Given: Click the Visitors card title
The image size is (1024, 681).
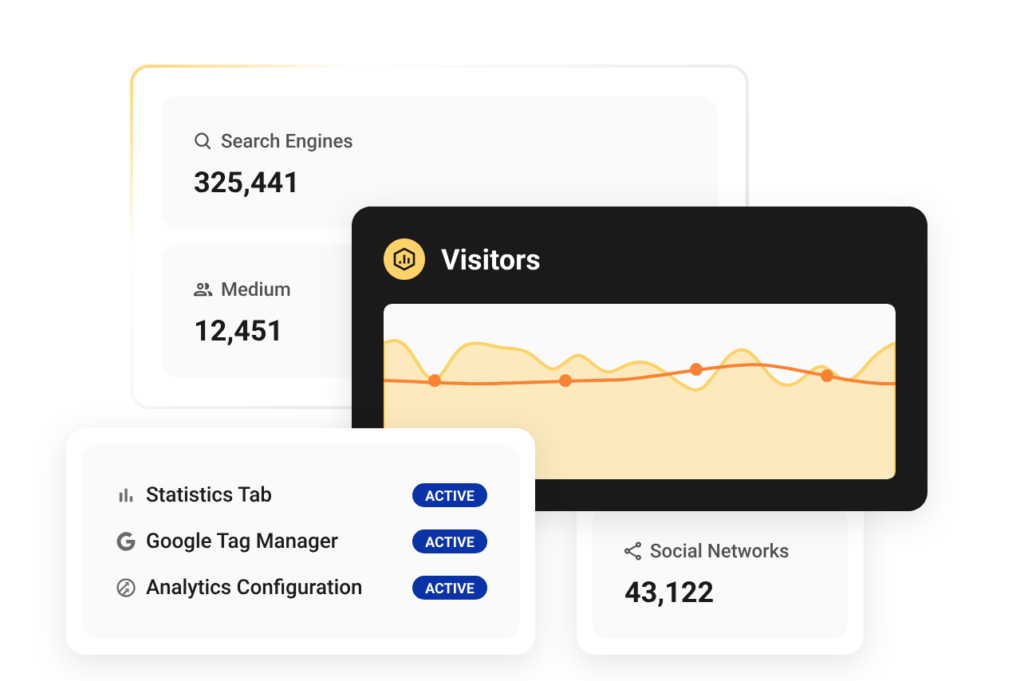Looking at the screenshot, I should pos(490,260).
